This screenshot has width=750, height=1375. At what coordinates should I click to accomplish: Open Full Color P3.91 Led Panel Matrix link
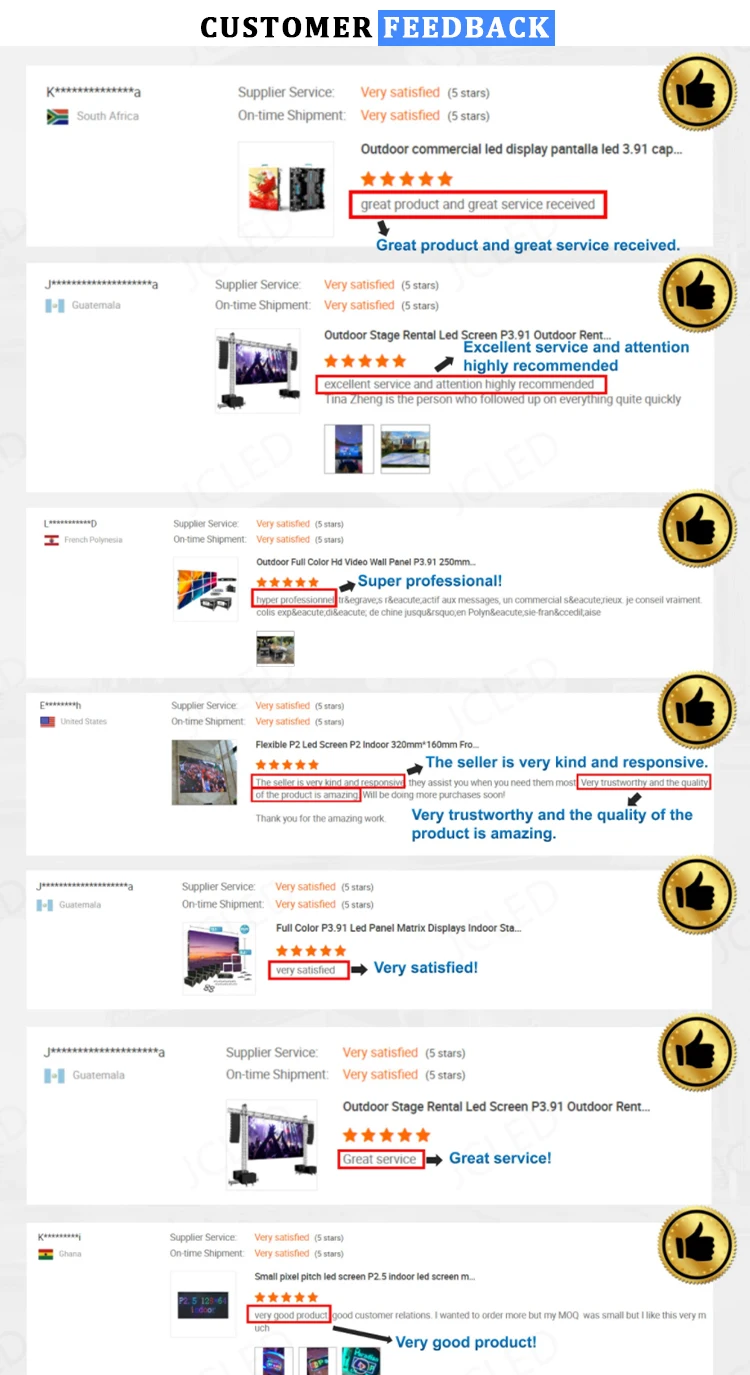(x=398, y=928)
